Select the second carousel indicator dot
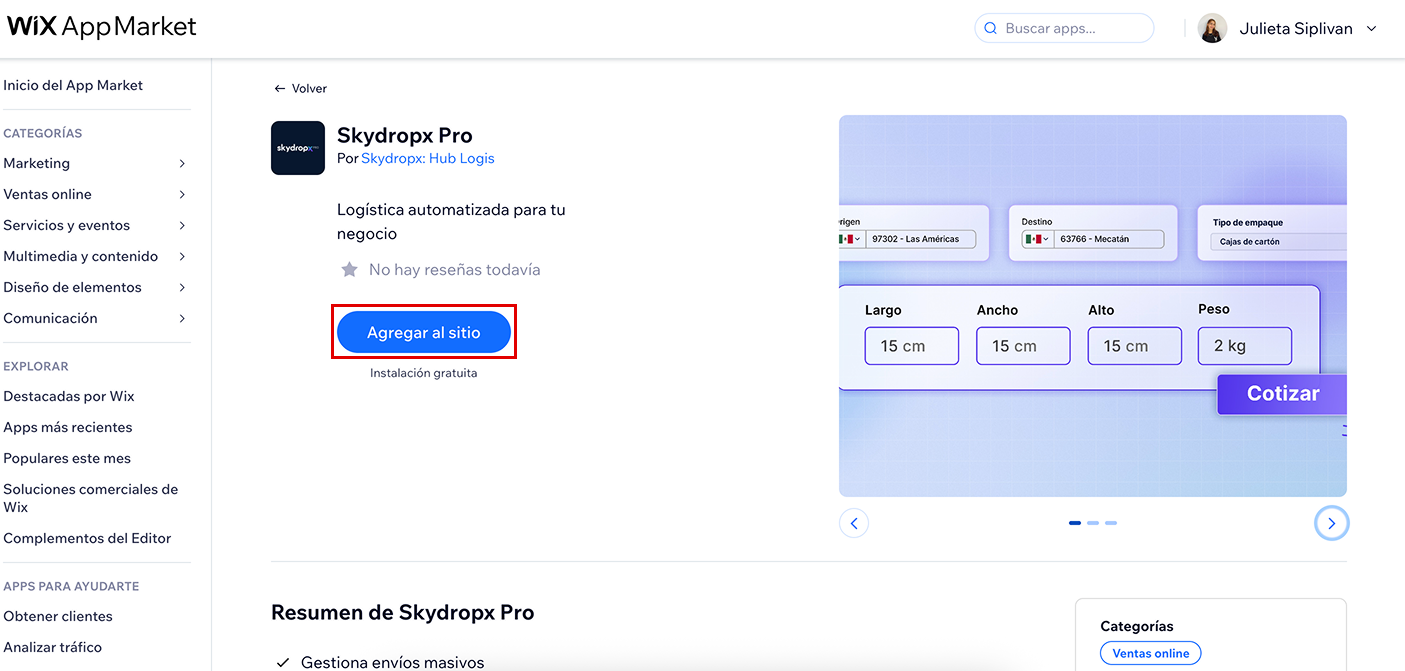The width and height of the screenshot is (1405, 671). point(1093,523)
